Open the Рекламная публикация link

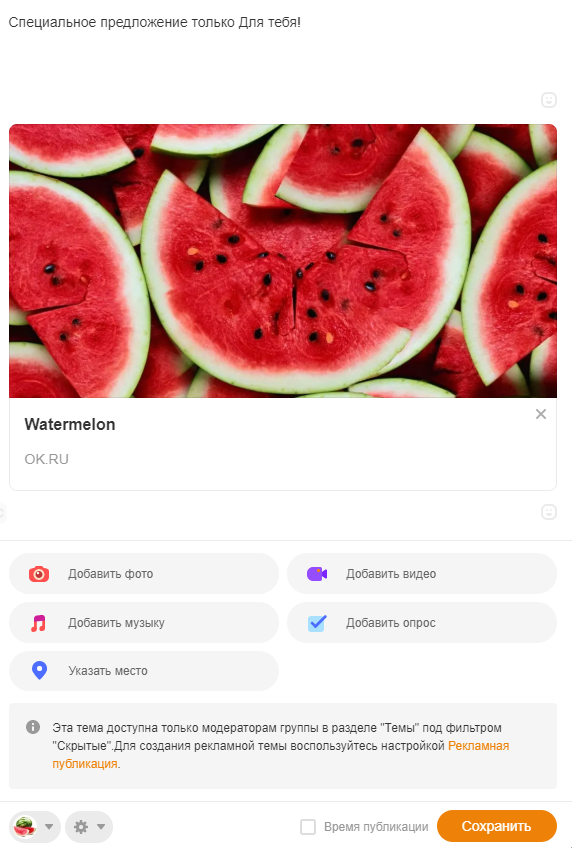281,755
